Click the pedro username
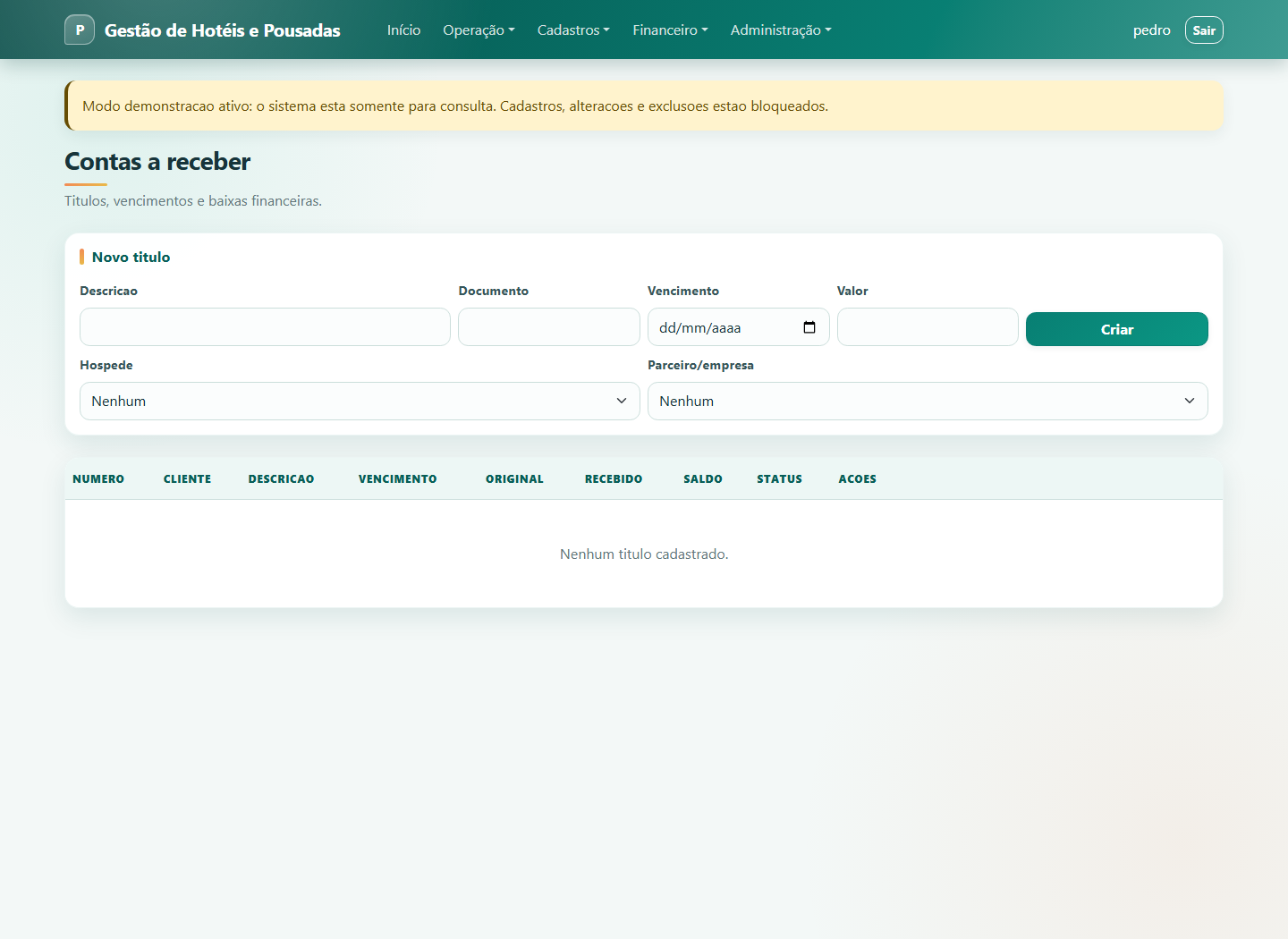Image resolution: width=1288 pixels, height=939 pixels. coord(1152,30)
